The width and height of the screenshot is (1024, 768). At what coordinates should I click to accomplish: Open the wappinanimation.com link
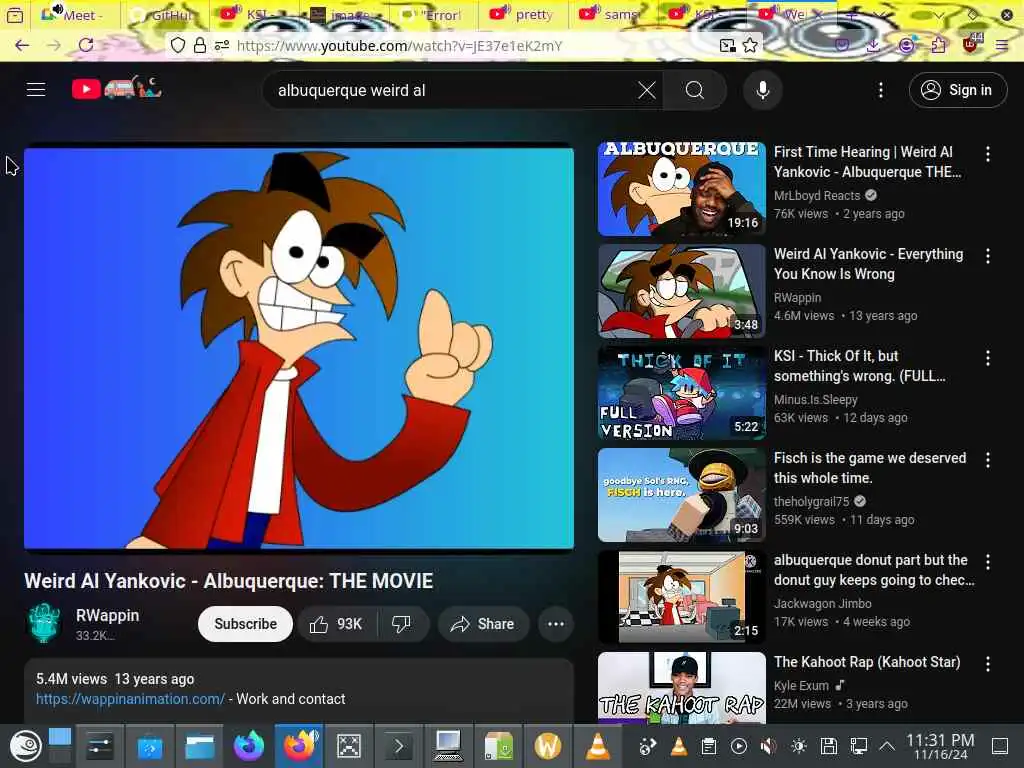(x=131, y=699)
